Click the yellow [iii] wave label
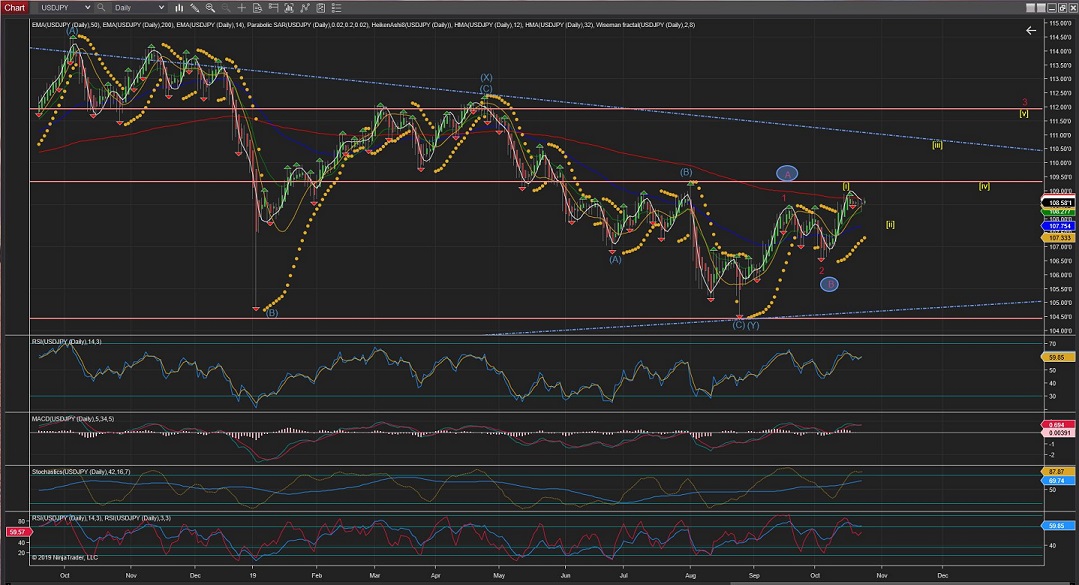 point(937,145)
